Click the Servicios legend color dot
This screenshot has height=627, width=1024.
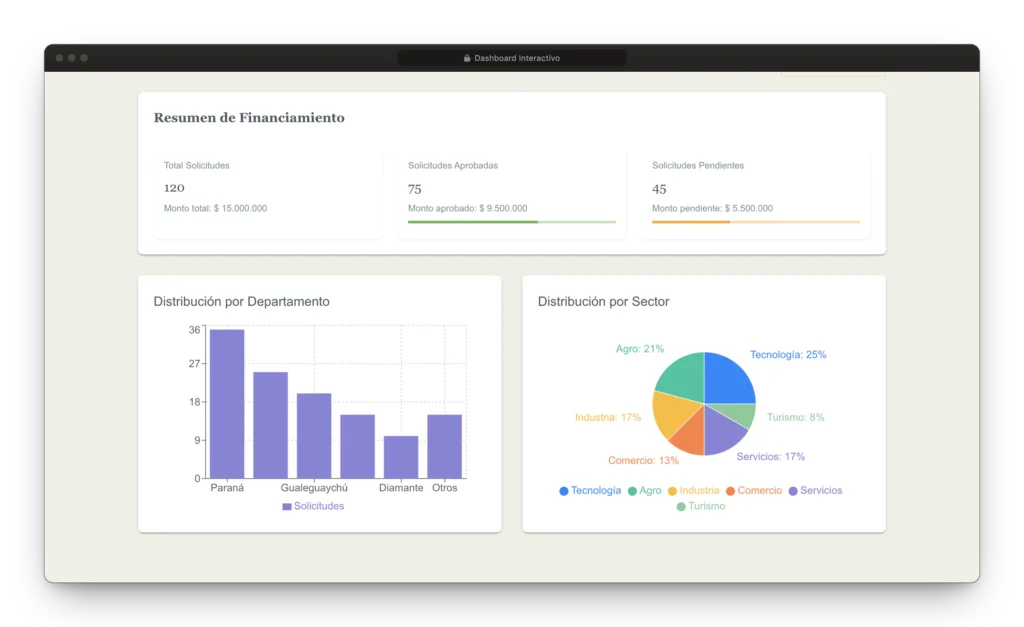click(793, 491)
